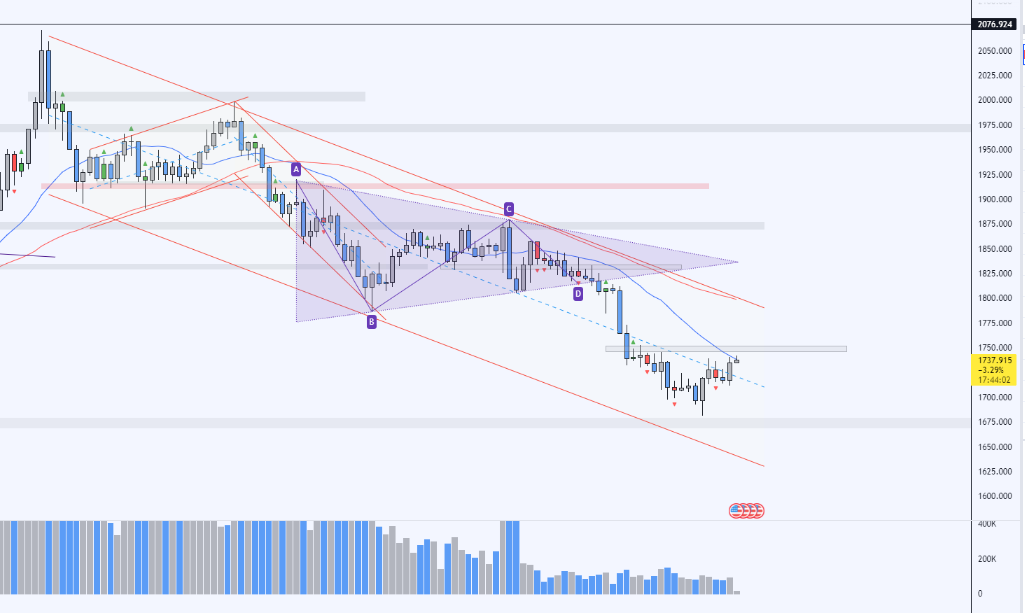Click the 2000.000 price axis label
This screenshot has height=613, width=1025.
point(995,100)
